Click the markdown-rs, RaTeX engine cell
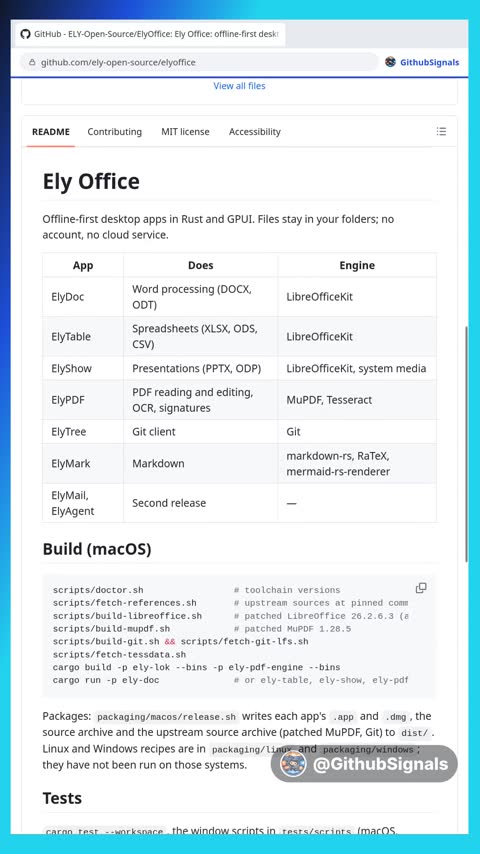 click(357, 463)
